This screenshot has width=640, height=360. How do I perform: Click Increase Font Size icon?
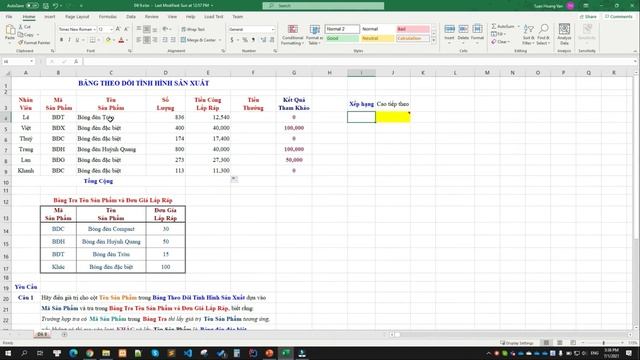click(x=118, y=29)
